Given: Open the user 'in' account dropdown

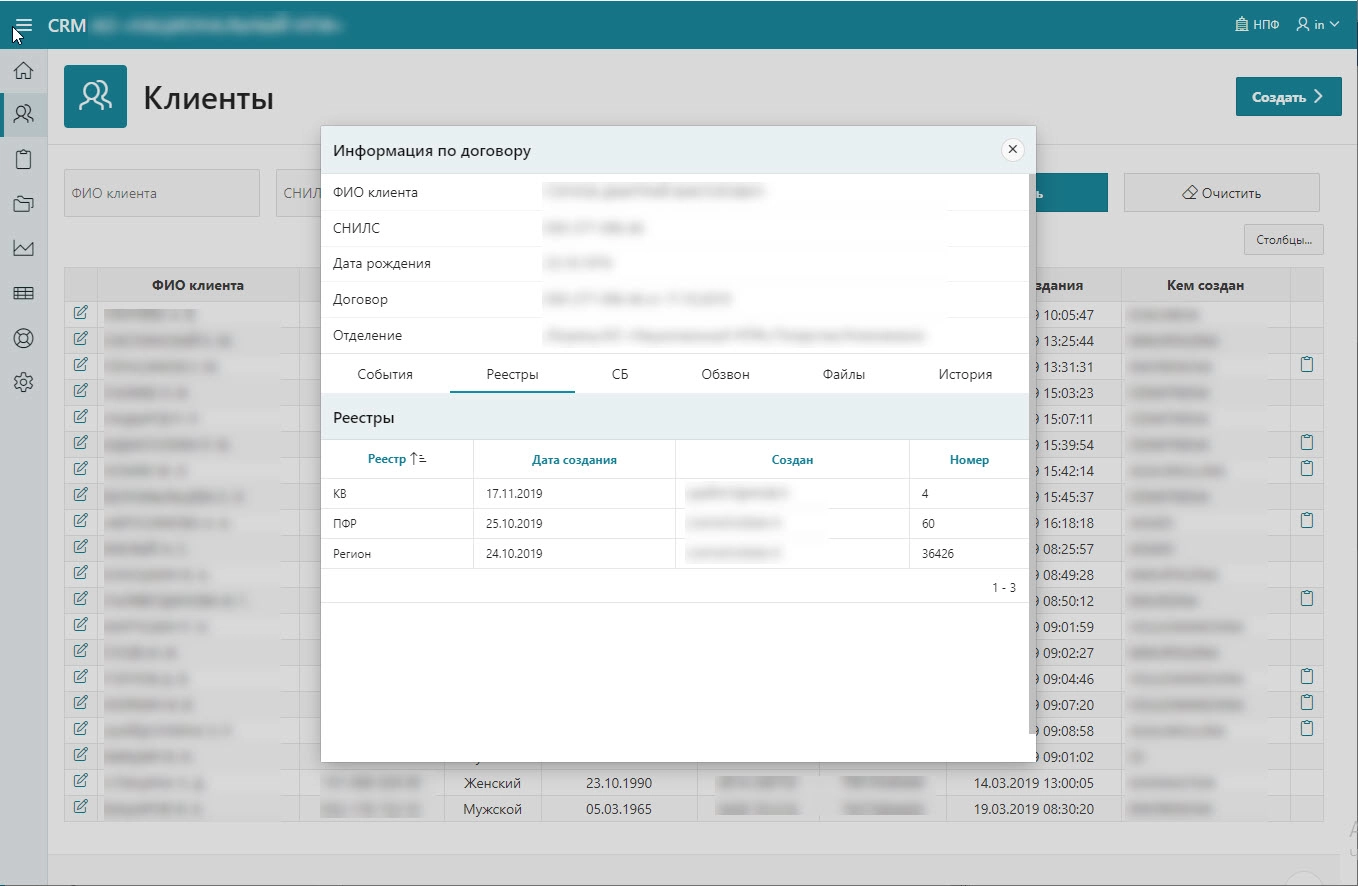Looking at the screenshot, I should pos(1317,25).
